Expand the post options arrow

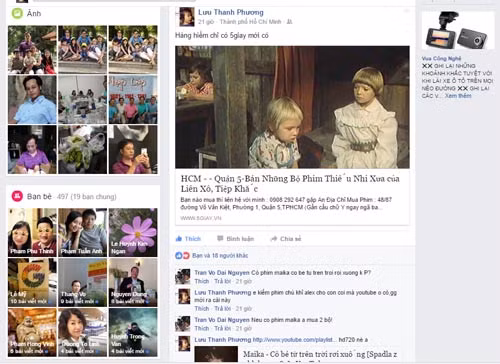coord(406,11)
